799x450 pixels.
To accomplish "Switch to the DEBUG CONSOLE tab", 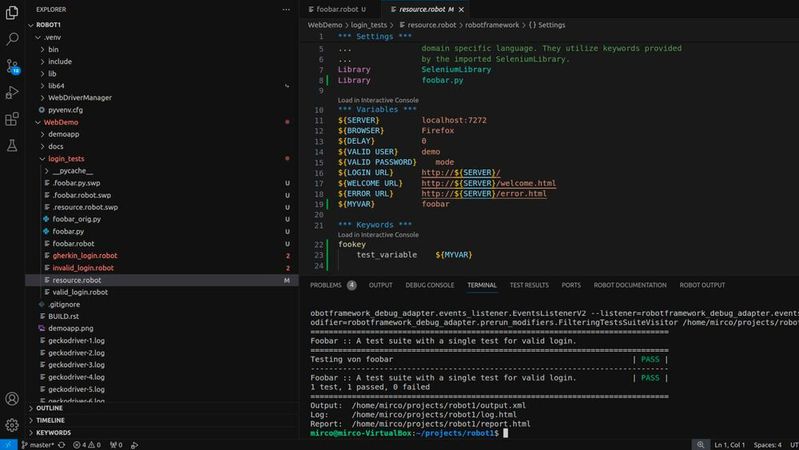I will tap(430, 285).
